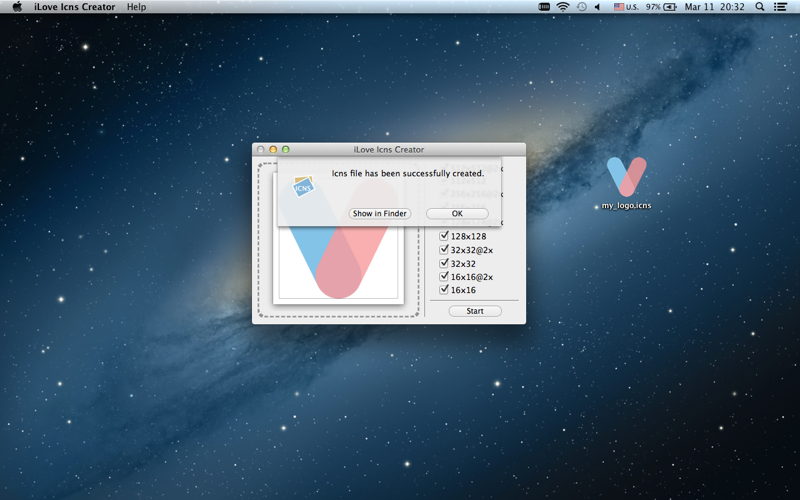Uncheck the 128x128 size checkbox
This screenshot has height=500, width=800.
tap(444, 236)
